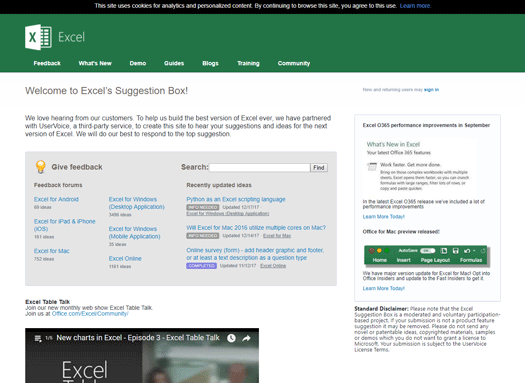Open the Mac multiple cores idea
This screenshot has width=525, height=383.
(256, 228)
